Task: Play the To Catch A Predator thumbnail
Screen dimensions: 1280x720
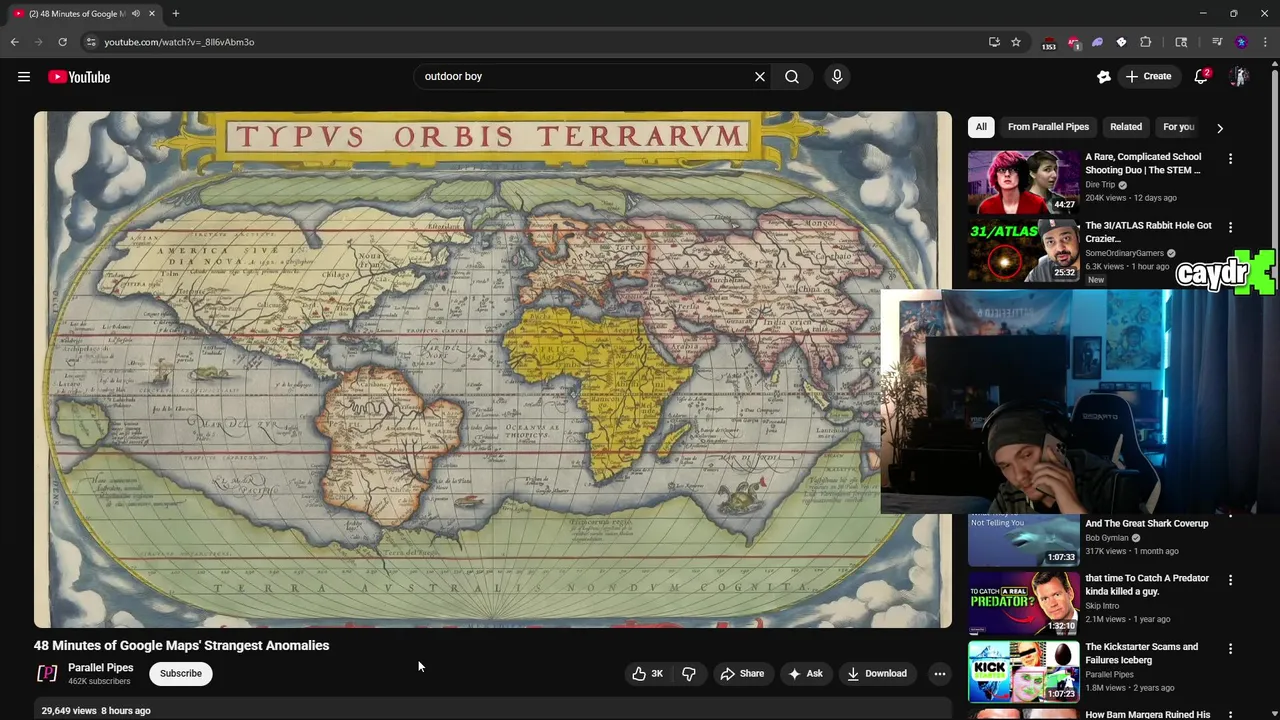Action: (x=1024, y=603)
